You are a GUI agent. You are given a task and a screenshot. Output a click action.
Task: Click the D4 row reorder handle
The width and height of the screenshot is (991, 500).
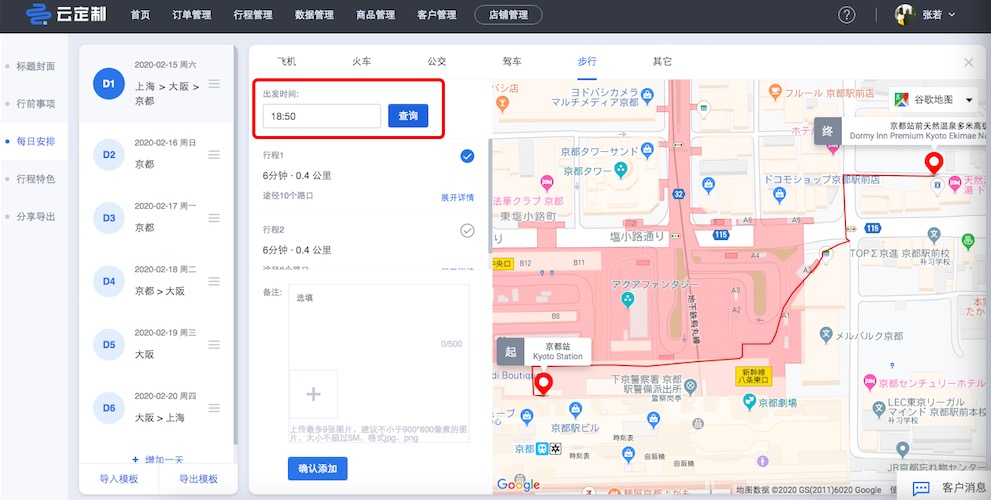(214, 281)
